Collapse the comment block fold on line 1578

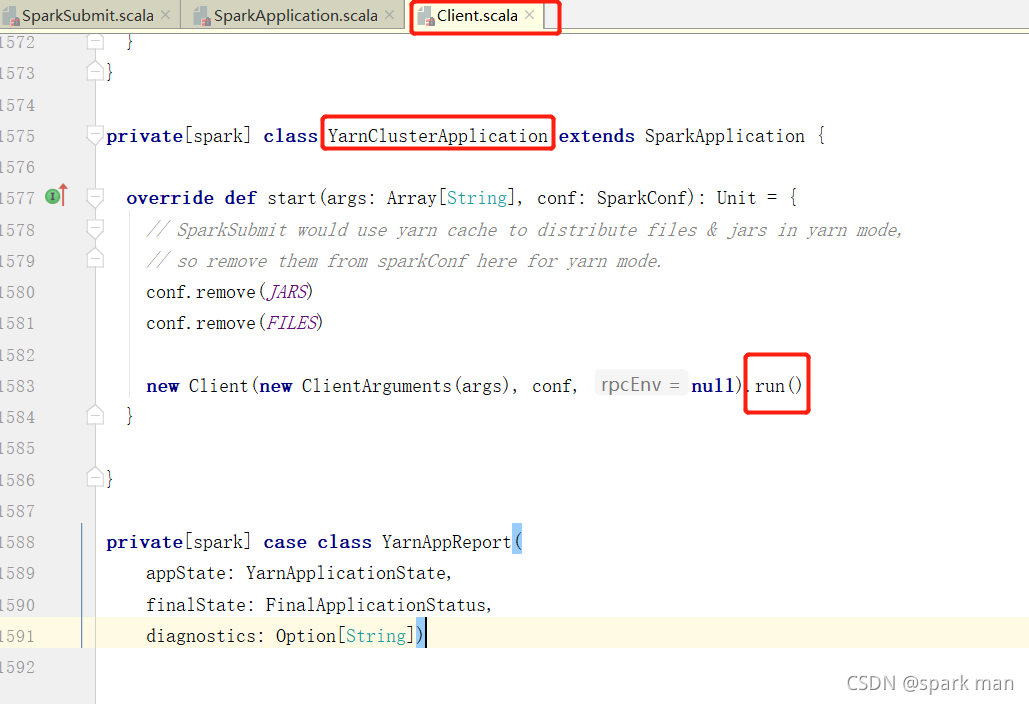coord(95,228)
